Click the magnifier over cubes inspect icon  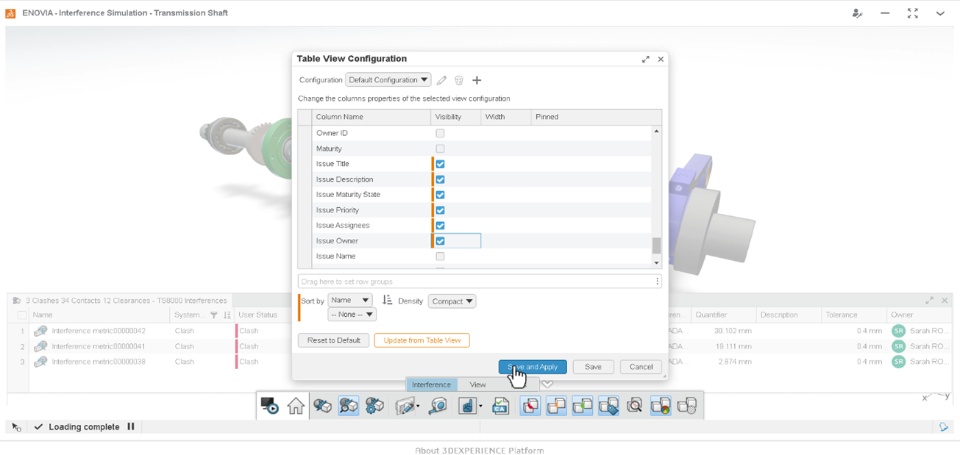634,405
